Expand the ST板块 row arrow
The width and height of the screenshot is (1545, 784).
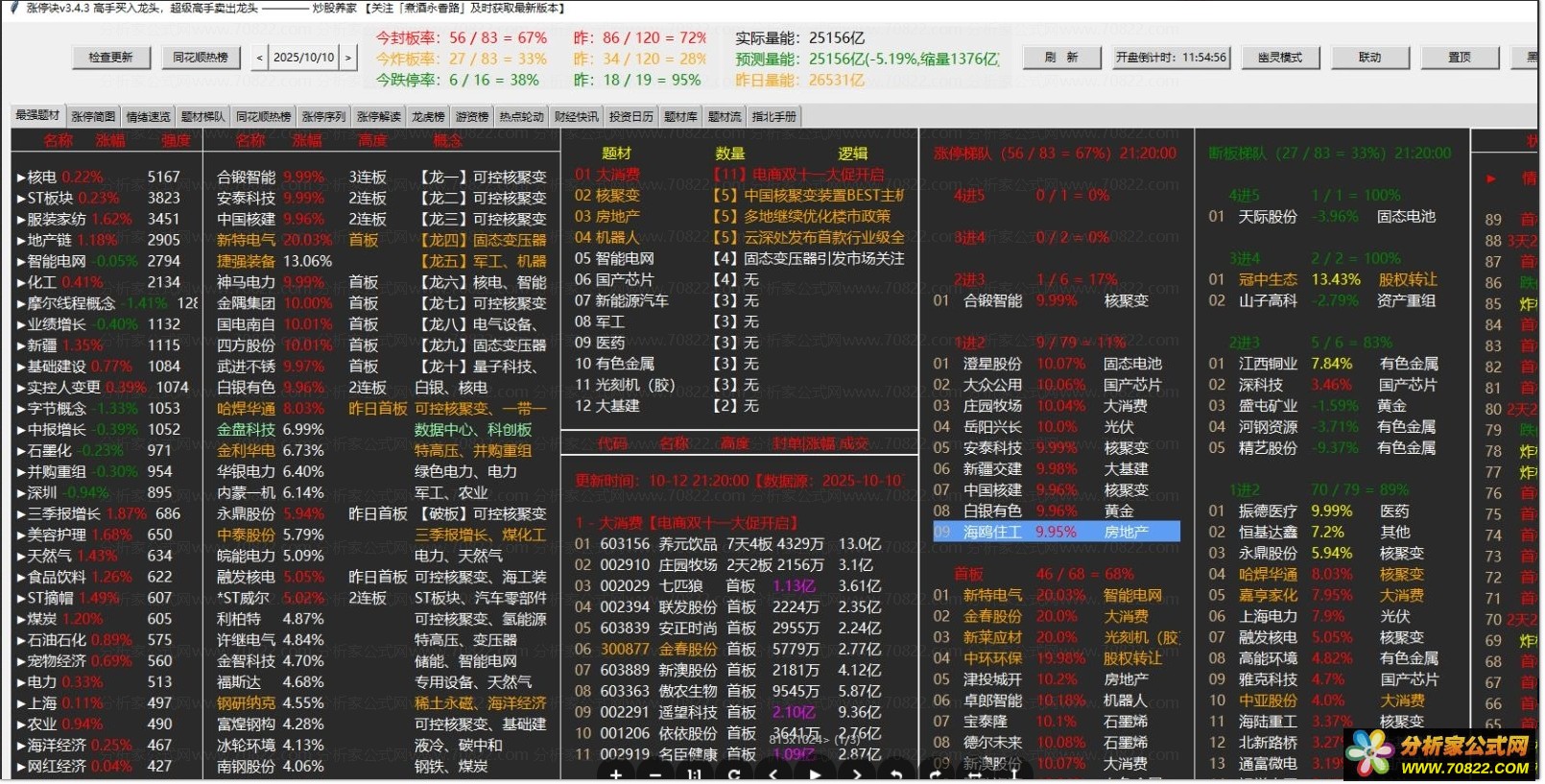(x=21, y=199)
